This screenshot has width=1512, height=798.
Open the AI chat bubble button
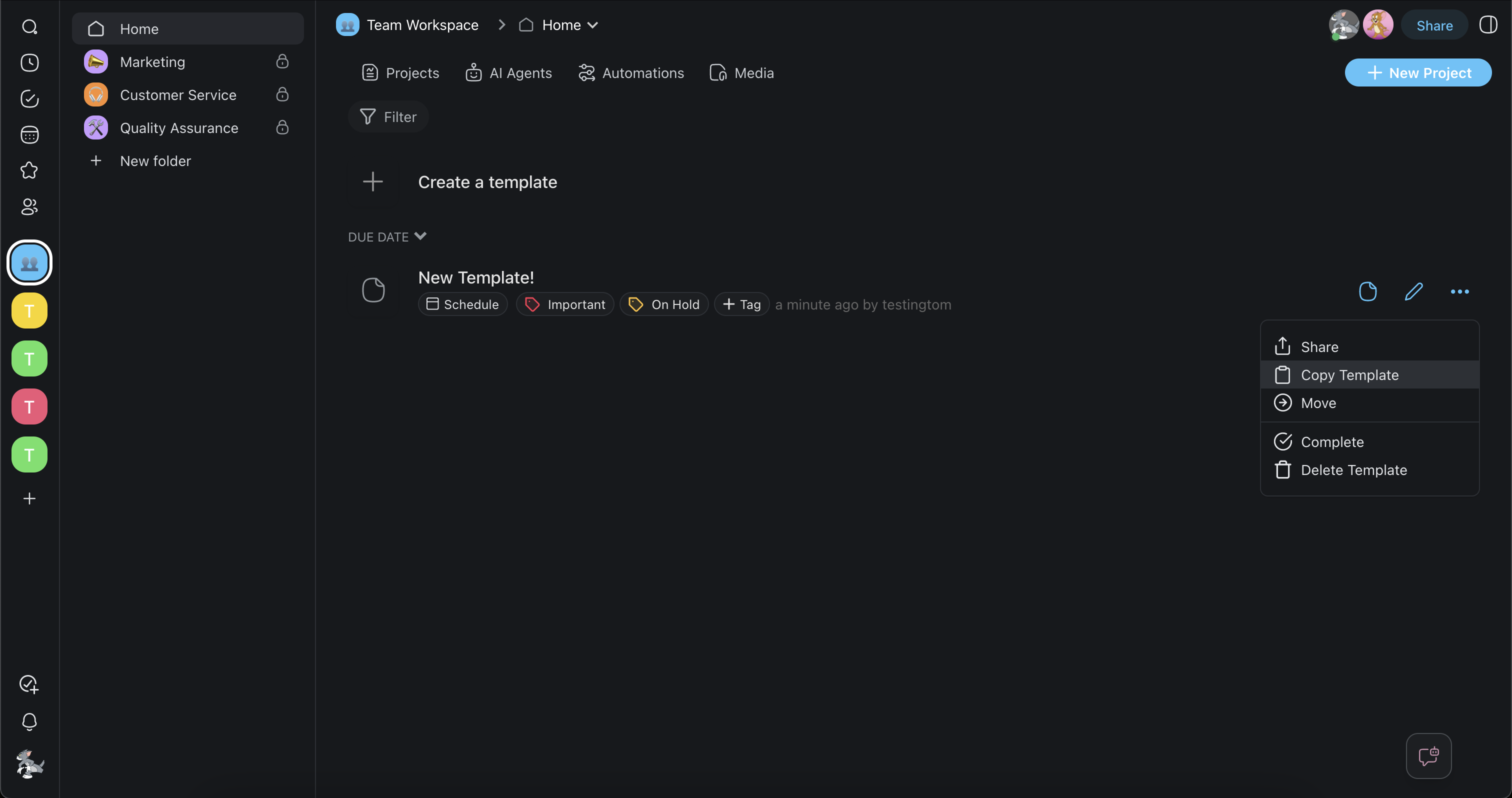(1428, 756)
